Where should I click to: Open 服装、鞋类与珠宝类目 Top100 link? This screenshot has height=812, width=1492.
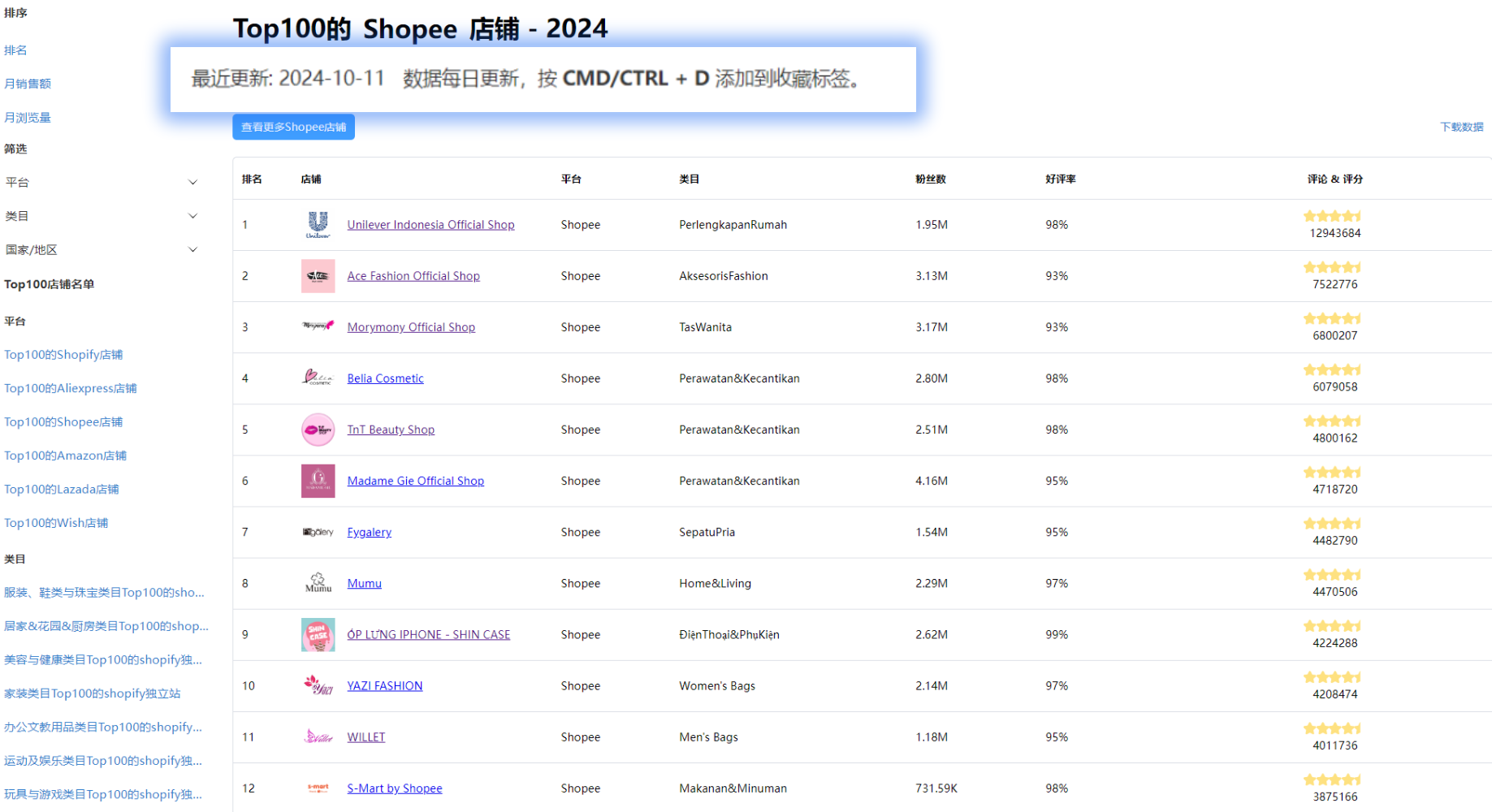point(104,593)
